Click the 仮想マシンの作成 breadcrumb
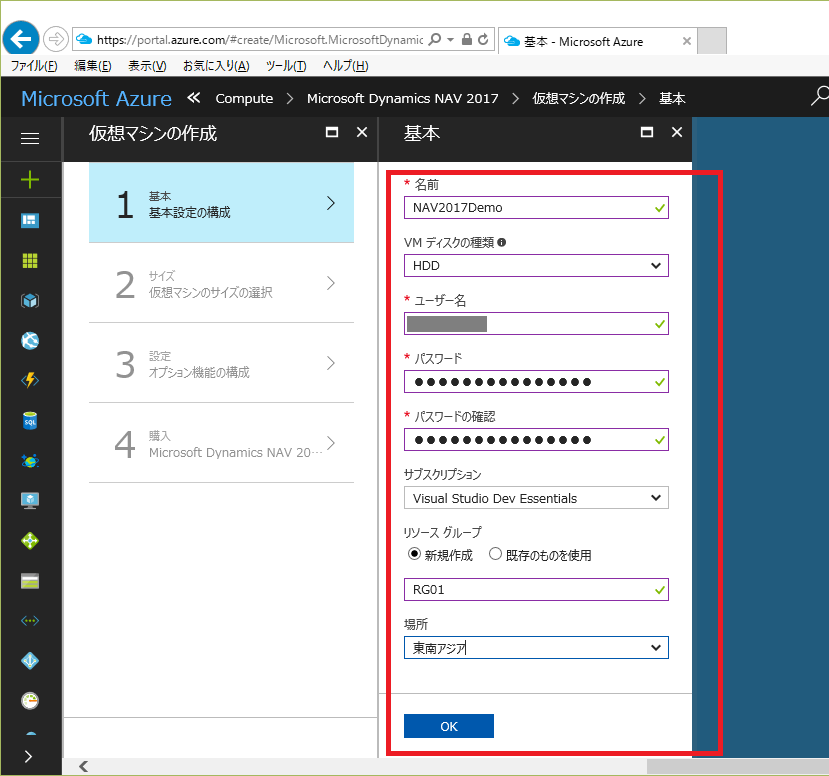 point(579,98)
